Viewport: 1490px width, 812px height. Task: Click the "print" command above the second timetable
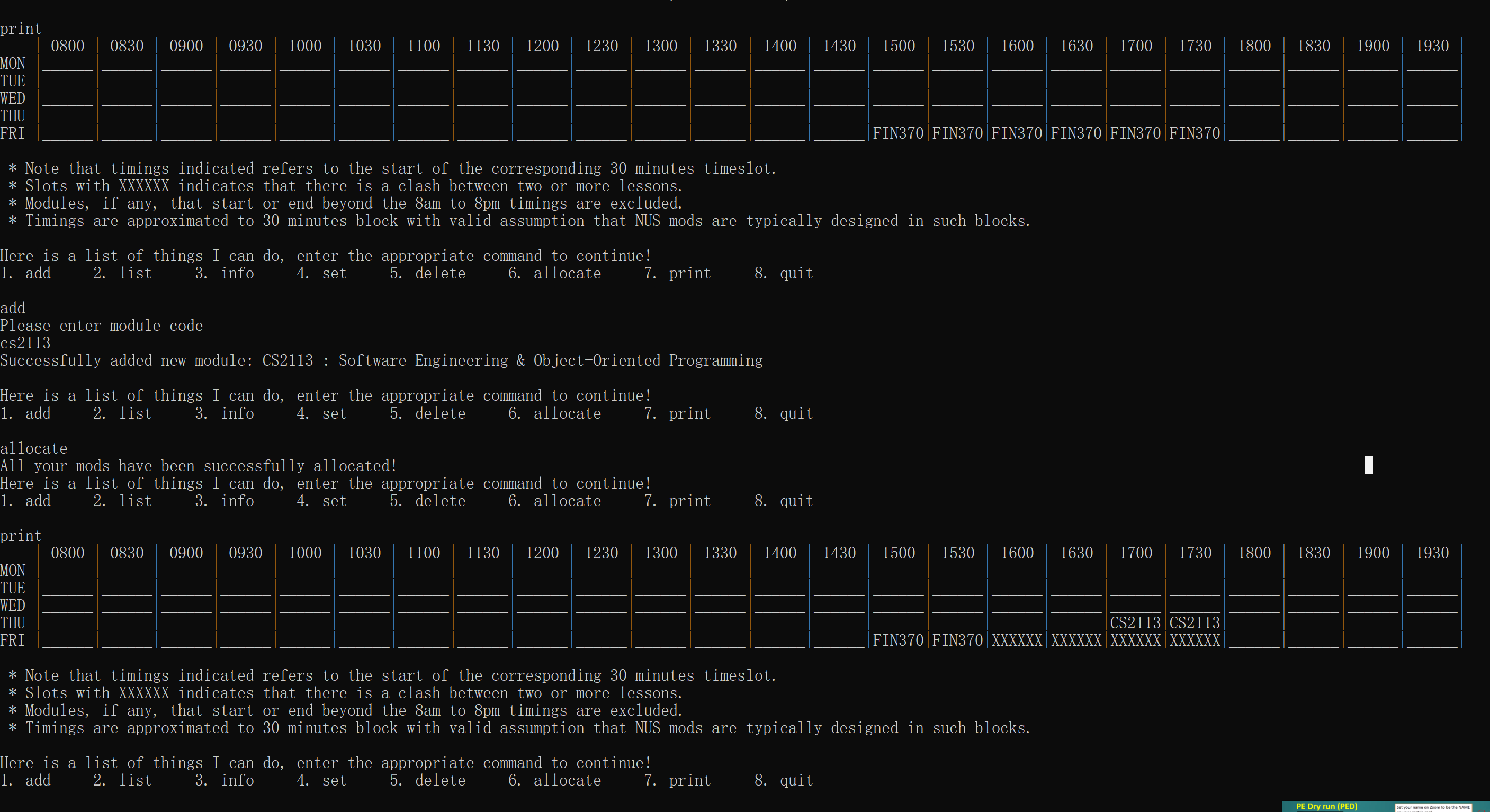(21, 536)
